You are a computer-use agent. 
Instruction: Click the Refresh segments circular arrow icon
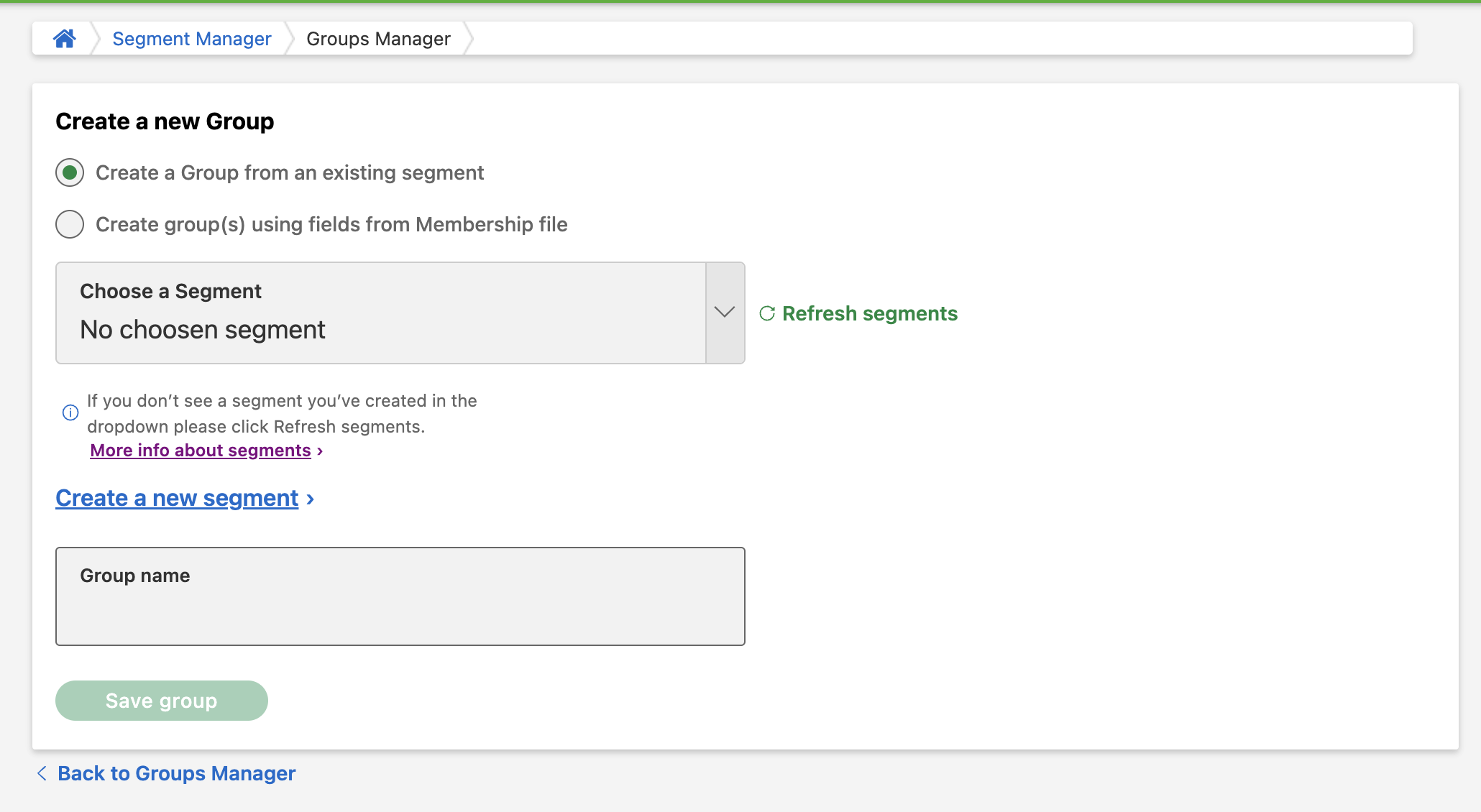pos(767,313)
